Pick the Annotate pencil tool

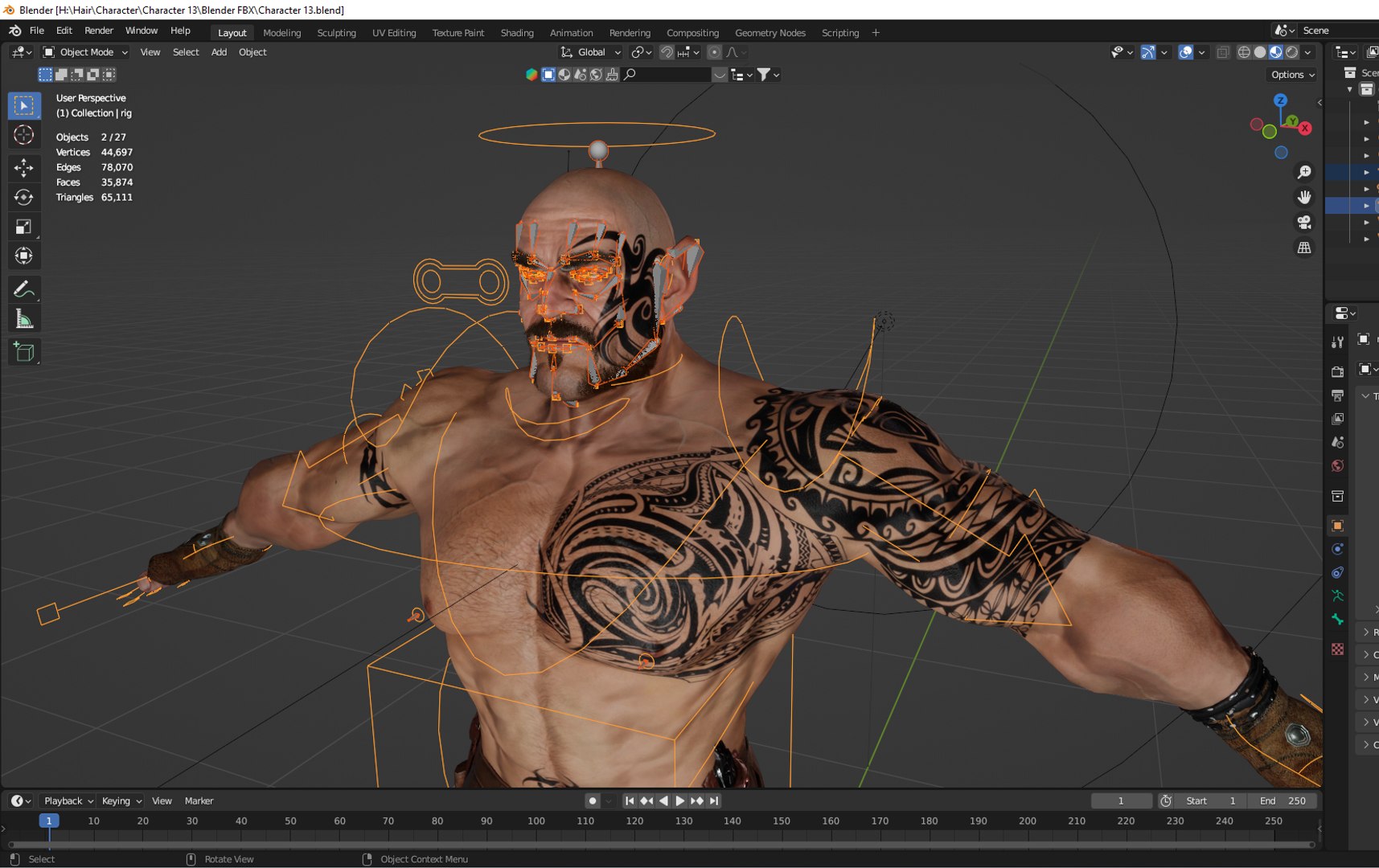click(24, 289)
